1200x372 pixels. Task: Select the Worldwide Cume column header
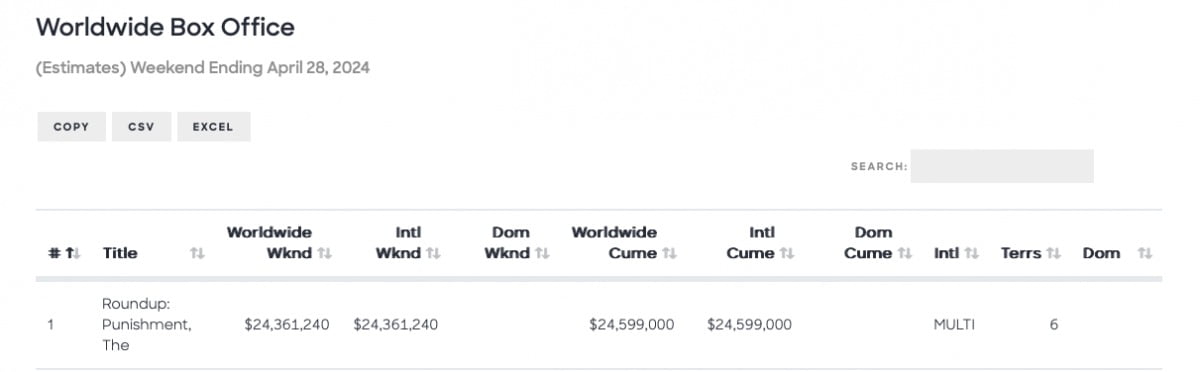(x=614, y=243)
